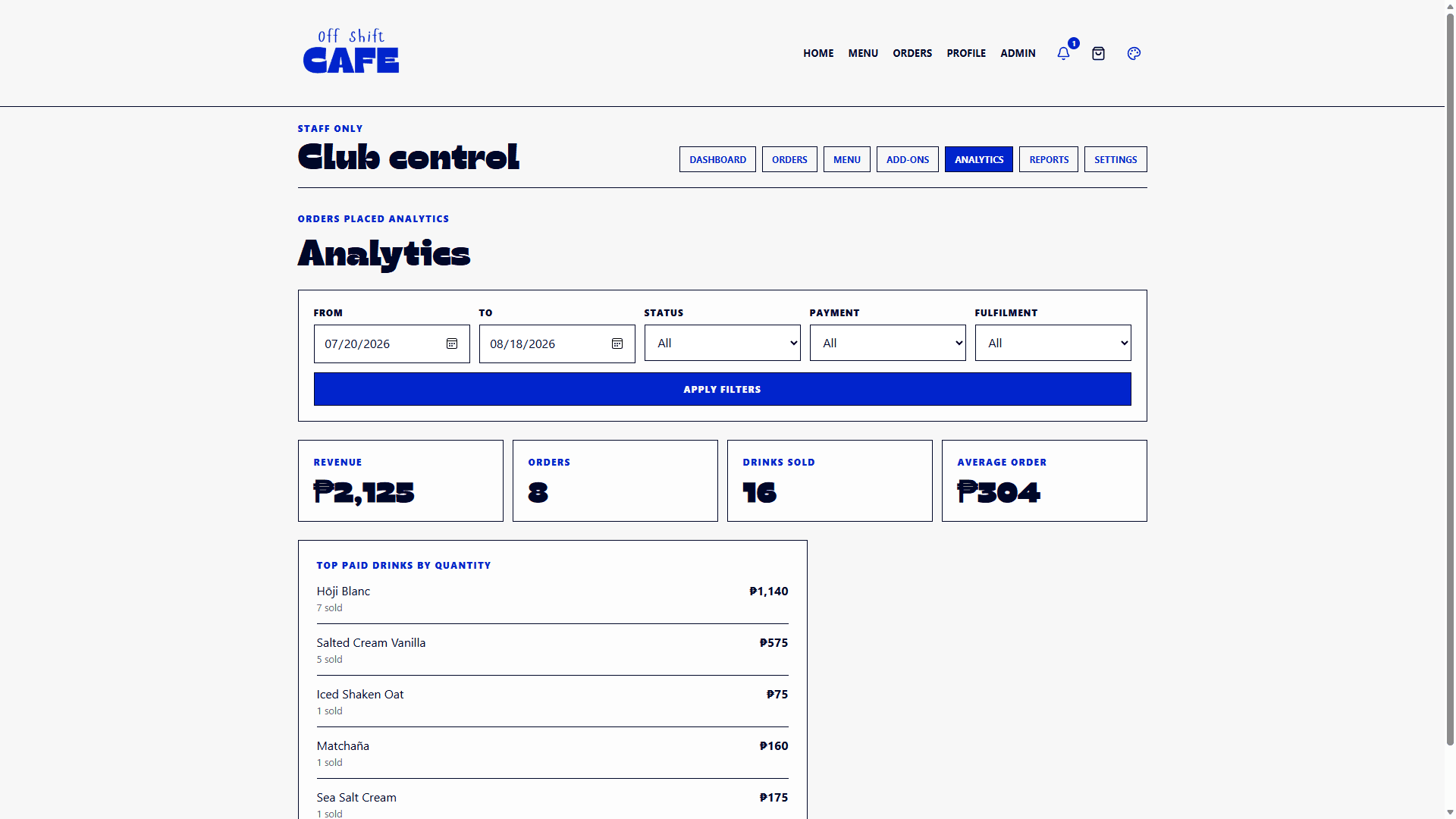Image resolution: width=1456 pixels, height=819 pixels.
Task: Open the shopping bag cart icon
Action: click(1098, 53)
